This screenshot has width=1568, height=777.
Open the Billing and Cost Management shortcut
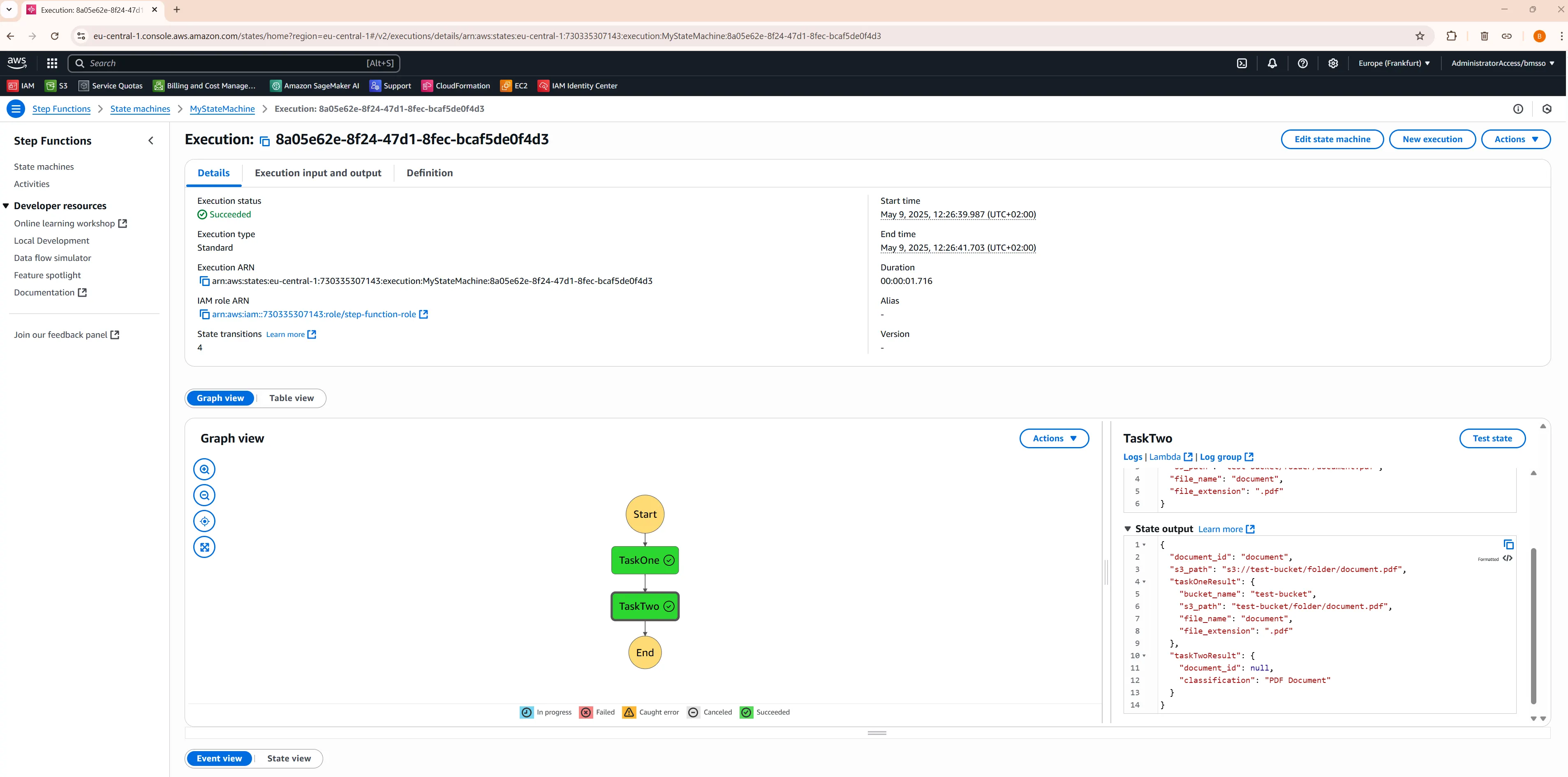click(x=204, y=86)
